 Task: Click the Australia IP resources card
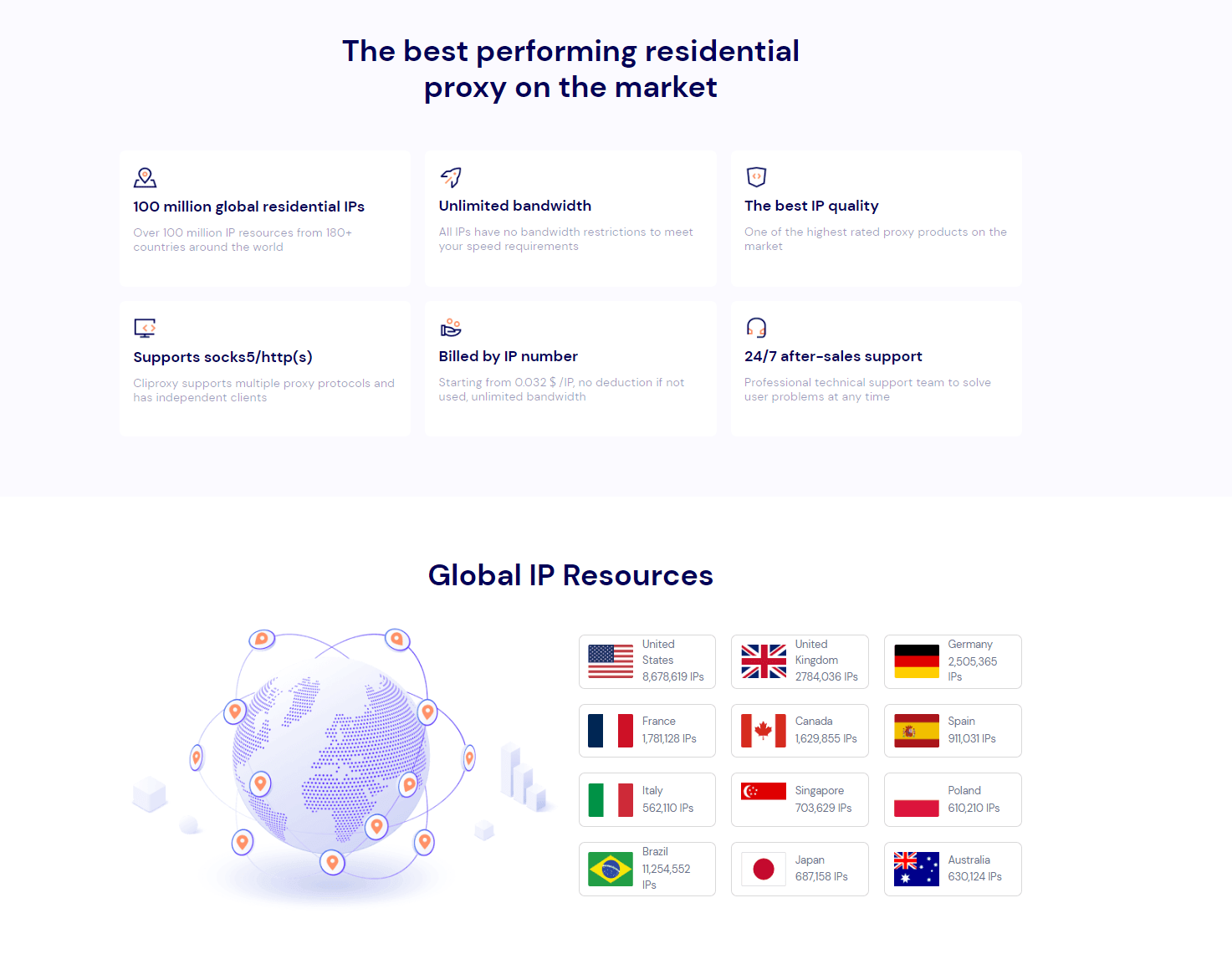[952, 868]
